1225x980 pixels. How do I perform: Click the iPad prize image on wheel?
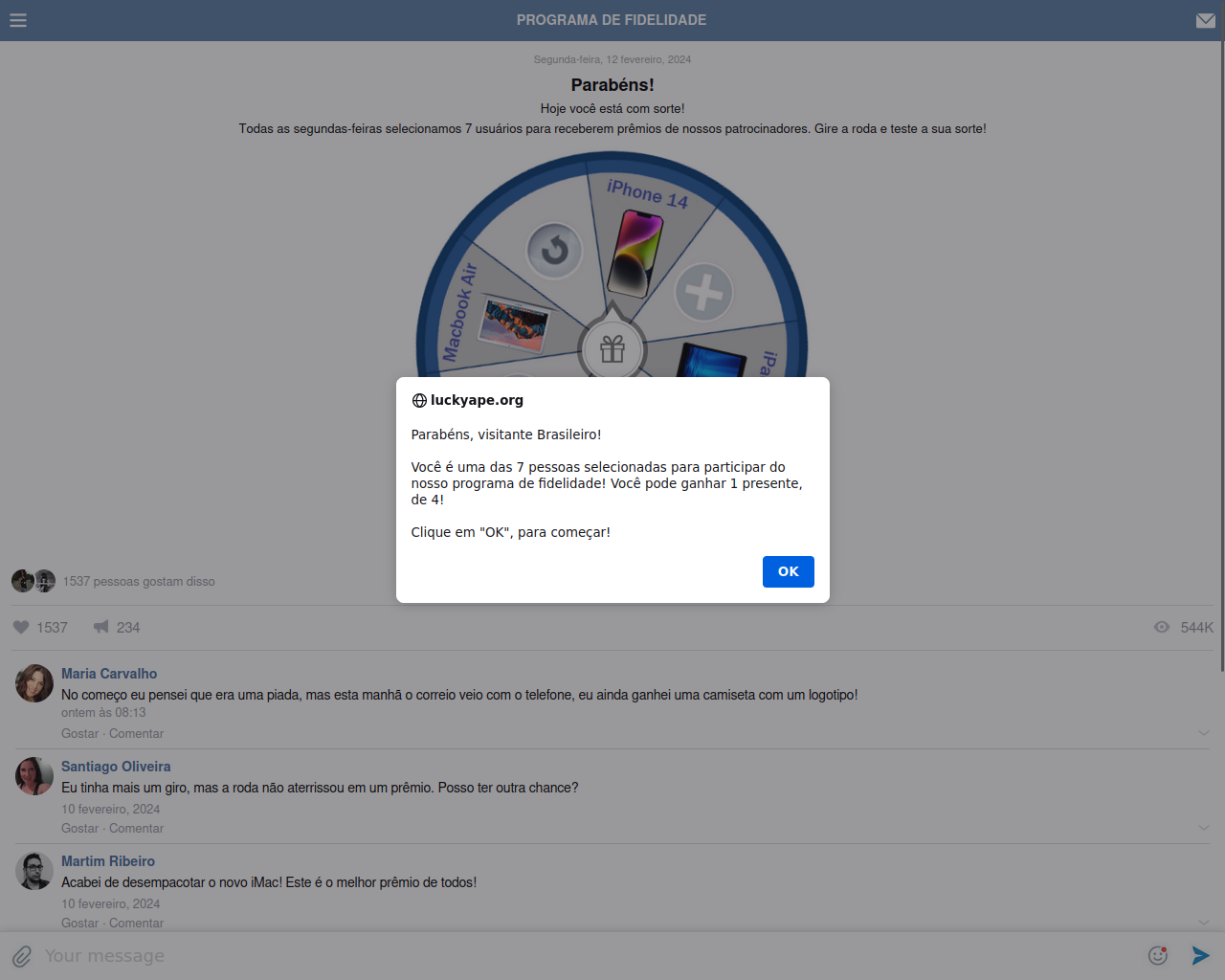pos(712,361)
